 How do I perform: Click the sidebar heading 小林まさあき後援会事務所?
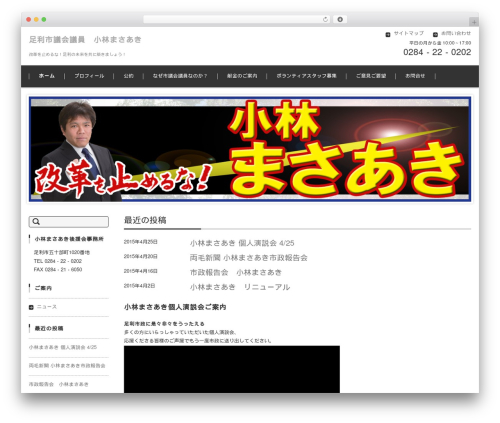[69, 239]
